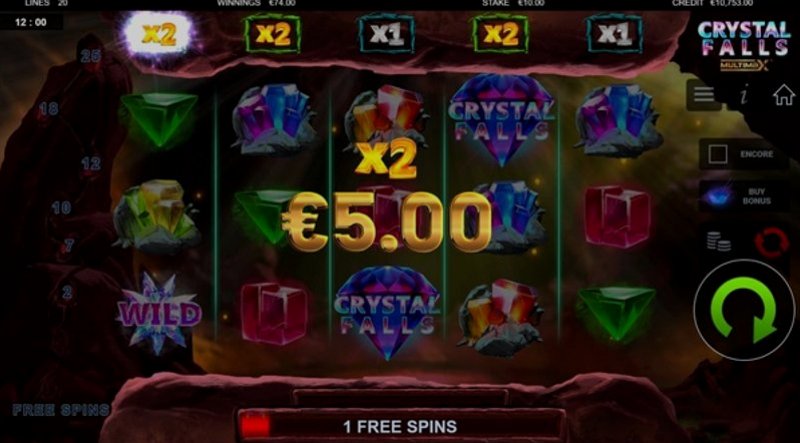Click the 1 Free Spins progress bar
This screenshot has height=443, width=800.
pos(401,426)
